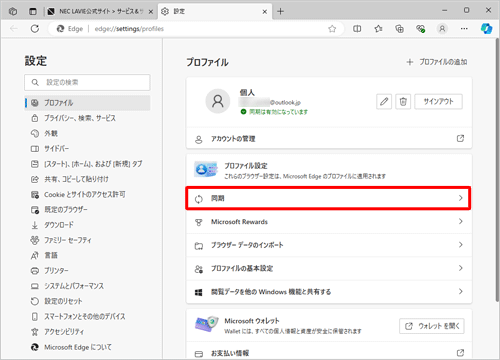This screenshot has width=500, height=360.
Task: Click the browser refresh icon
Action: [x=35, y=29]
